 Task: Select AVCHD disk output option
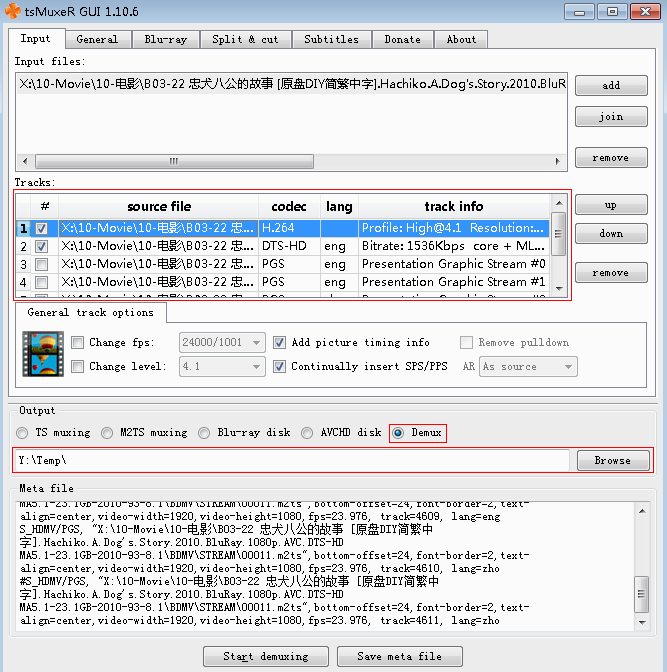coord(307,433)
